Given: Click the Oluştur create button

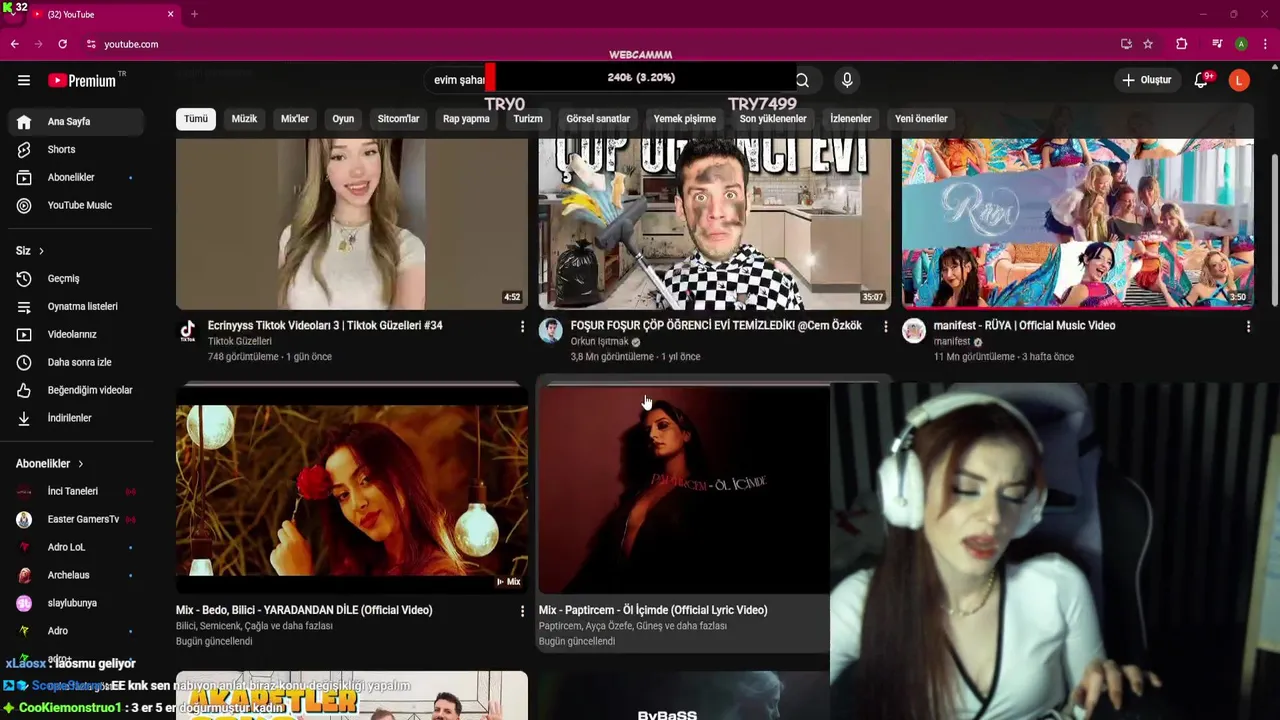Looking at the screenshot, I should click(1147, 80).
